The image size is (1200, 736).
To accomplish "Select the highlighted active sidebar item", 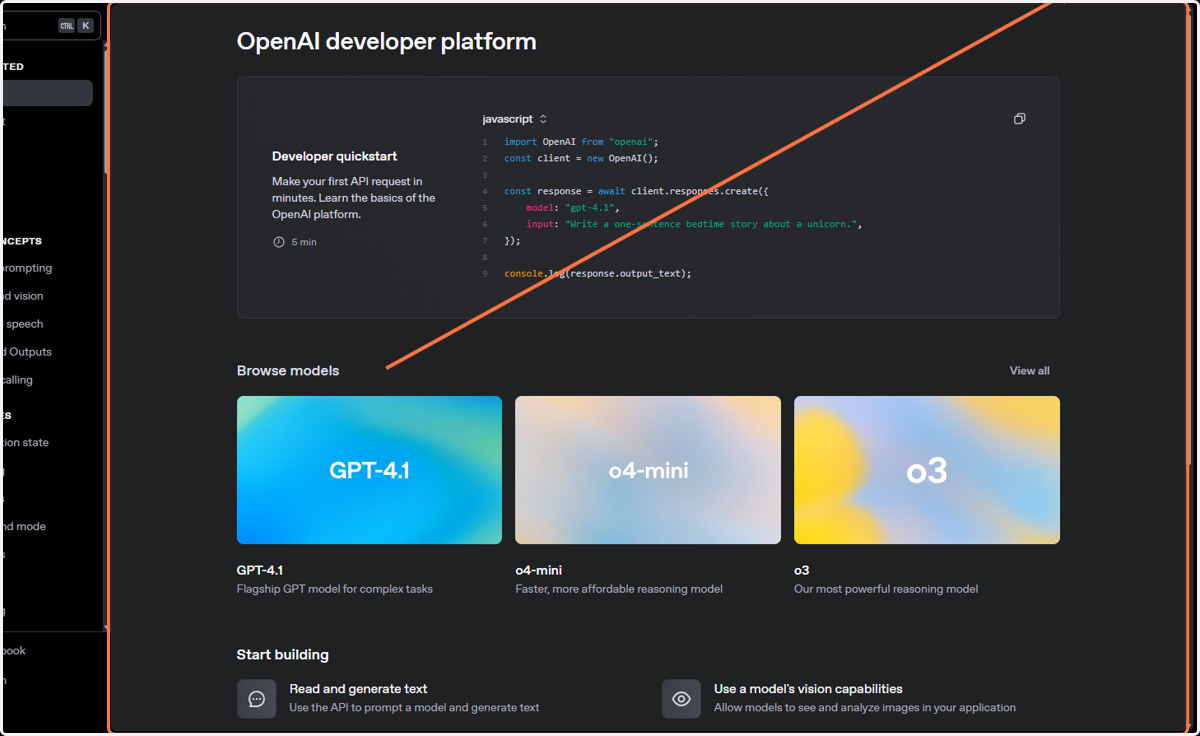I will click(x=46, y=93).
